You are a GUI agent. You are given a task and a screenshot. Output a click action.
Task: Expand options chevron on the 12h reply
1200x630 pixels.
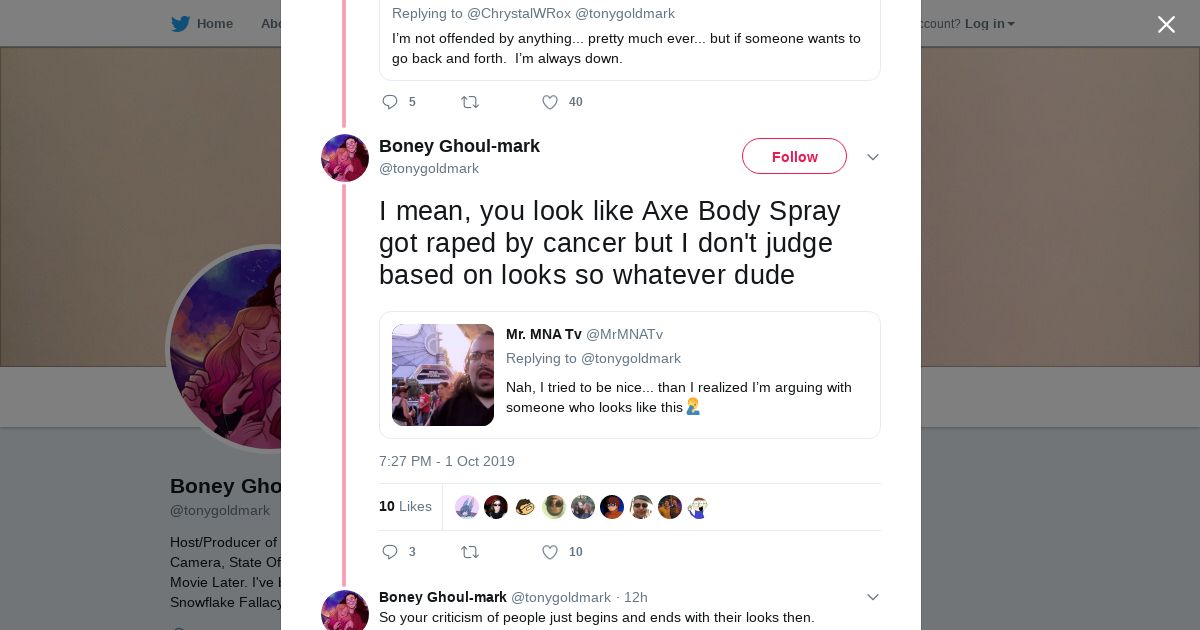point(872,597)
